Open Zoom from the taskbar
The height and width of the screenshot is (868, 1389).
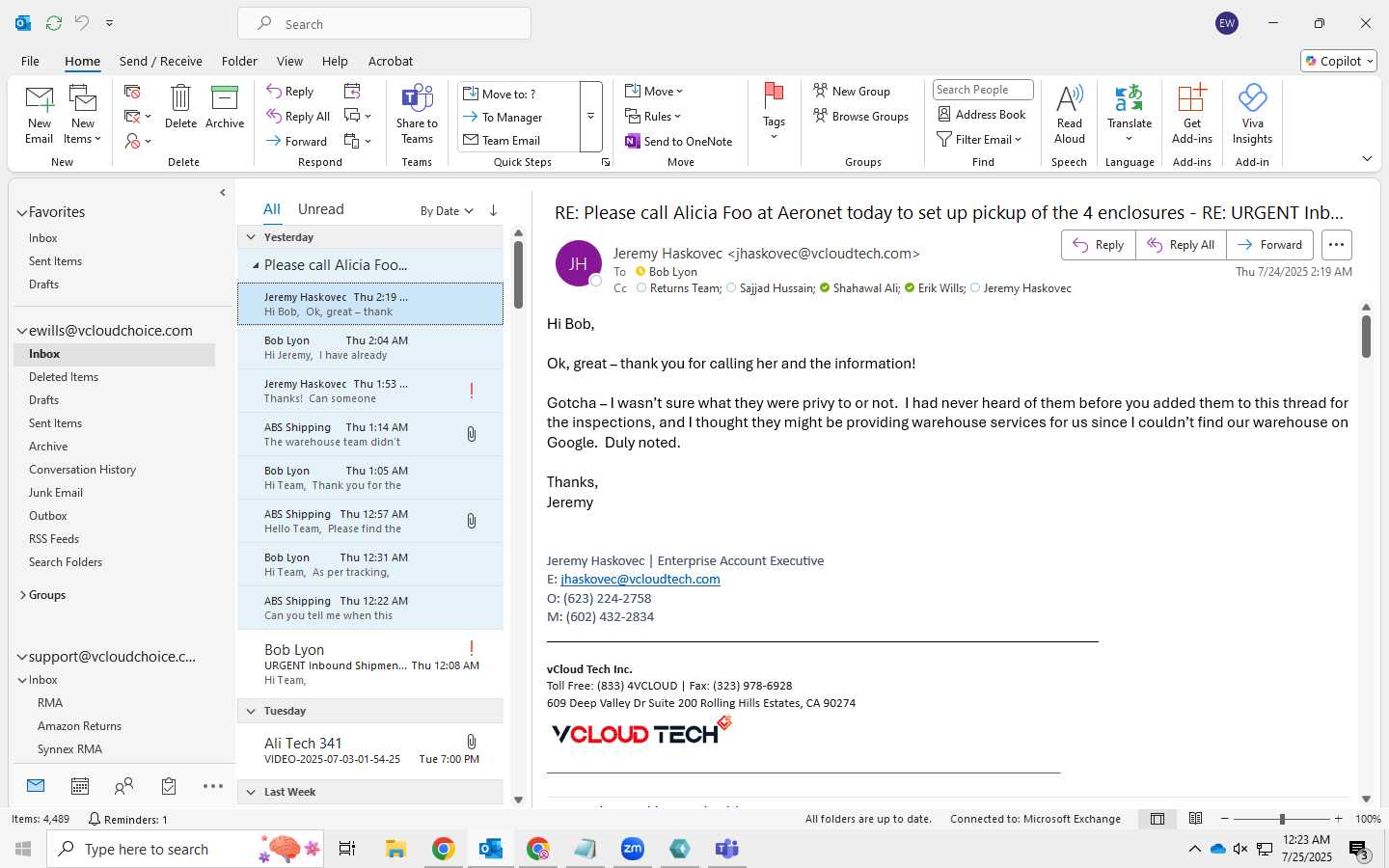pos(632,849)
